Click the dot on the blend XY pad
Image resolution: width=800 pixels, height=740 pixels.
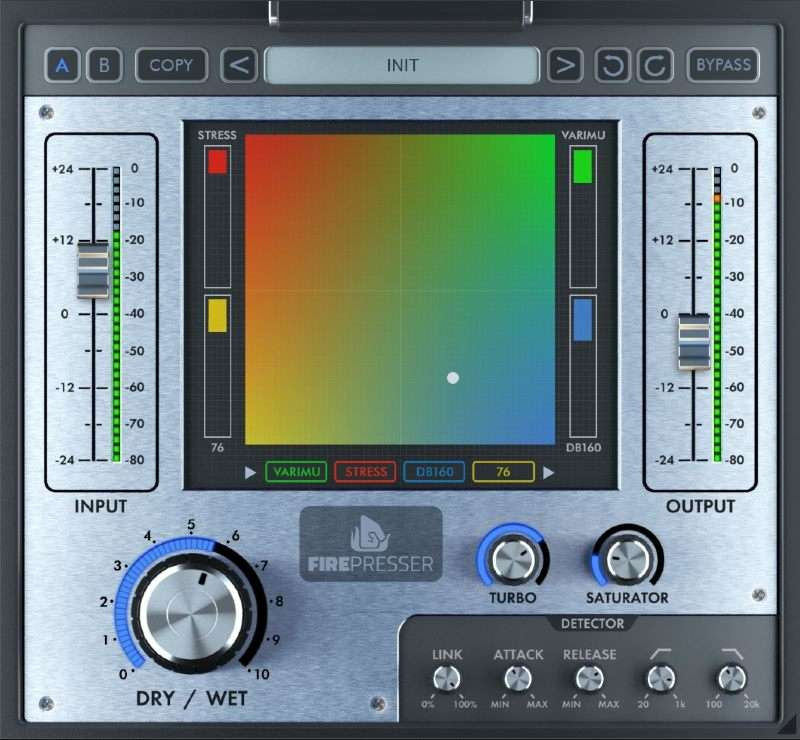[452, 378]
